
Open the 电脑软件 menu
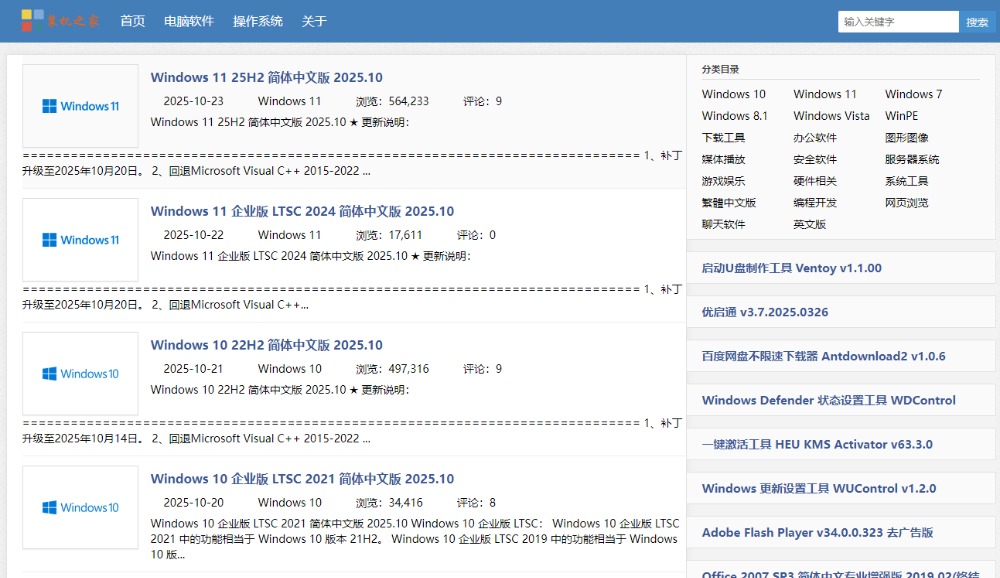click(189, 21)
